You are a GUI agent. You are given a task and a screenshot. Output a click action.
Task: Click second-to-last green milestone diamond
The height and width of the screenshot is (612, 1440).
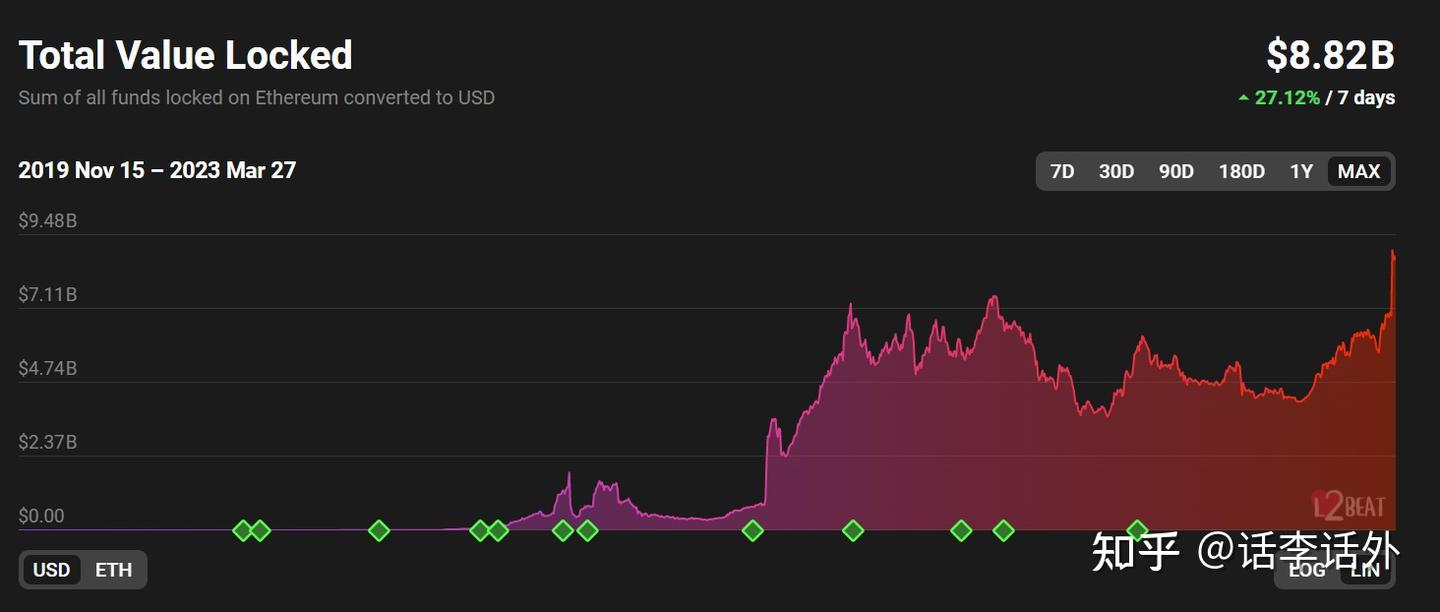point(1003,530)
